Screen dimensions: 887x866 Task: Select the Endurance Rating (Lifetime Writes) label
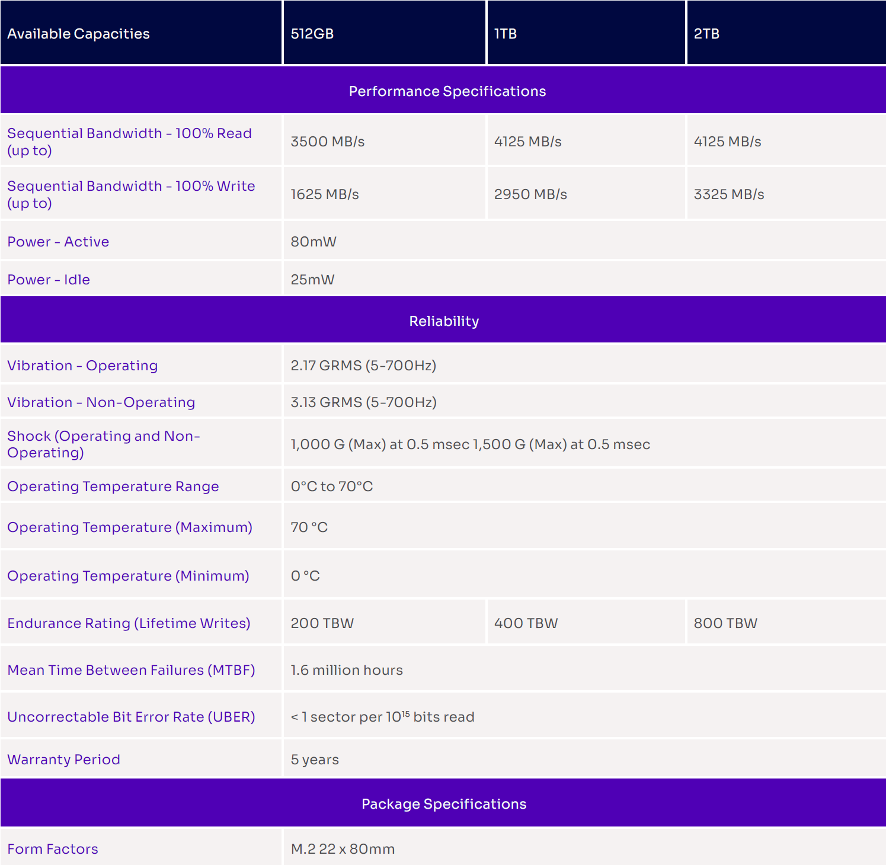pos(128,623)
